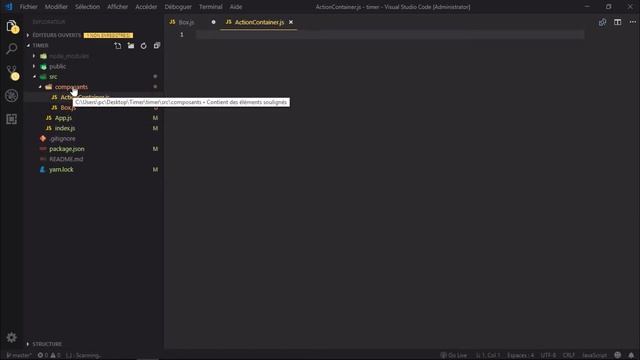This screenshot has height=360, width=640.
Task: Open the Manage gear icon
Action: pos(11,337)
